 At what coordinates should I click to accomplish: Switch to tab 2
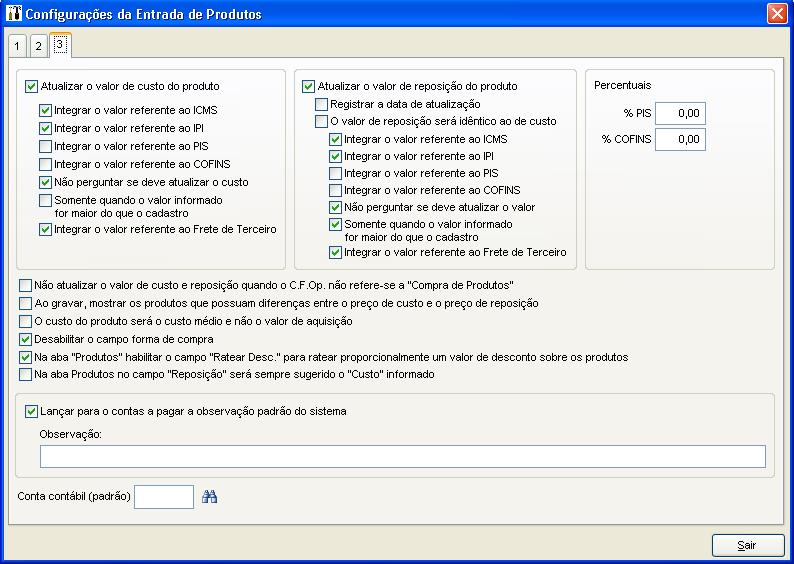click(38, 47)
